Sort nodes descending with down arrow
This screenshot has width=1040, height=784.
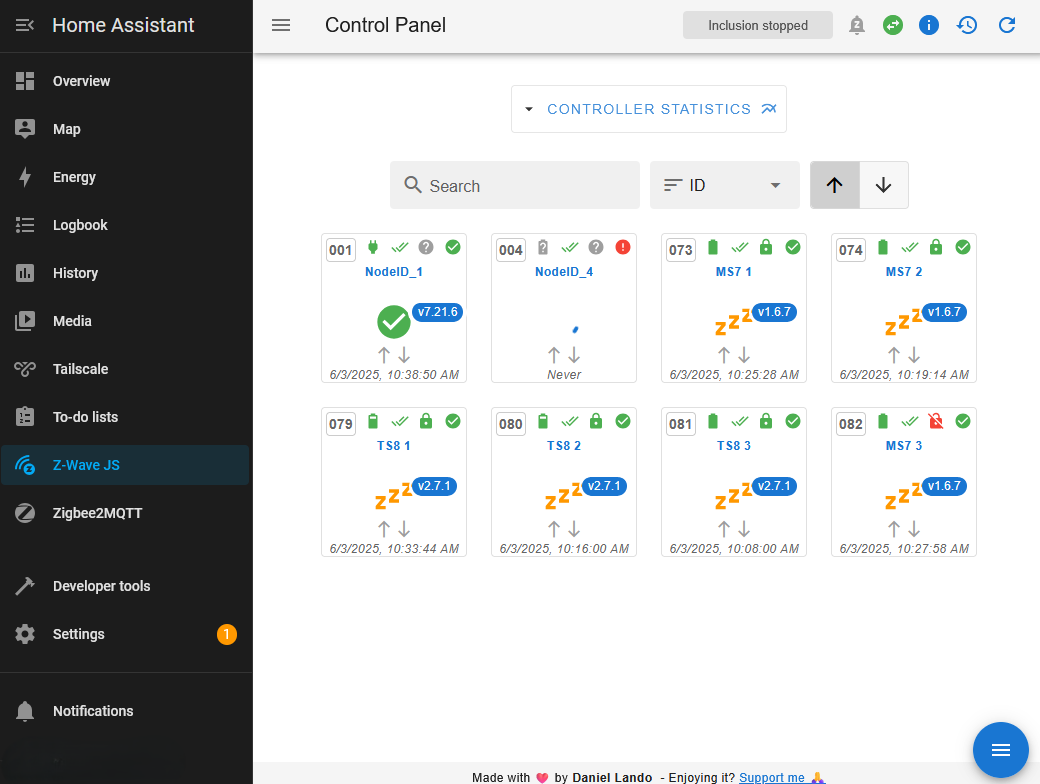point(883,185)
